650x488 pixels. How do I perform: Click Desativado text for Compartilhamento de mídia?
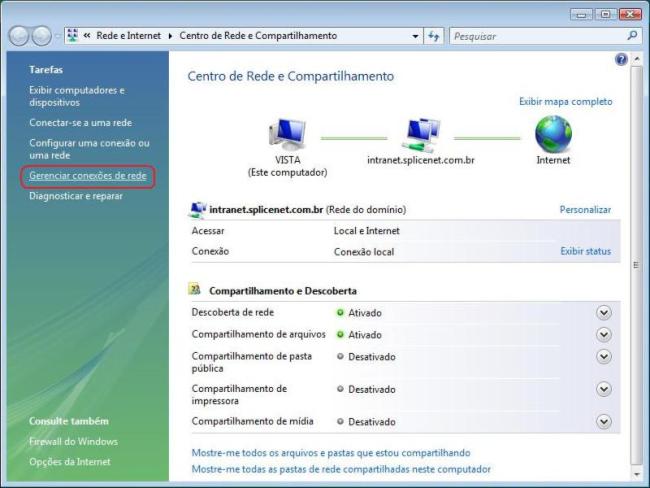coord(372,422)
